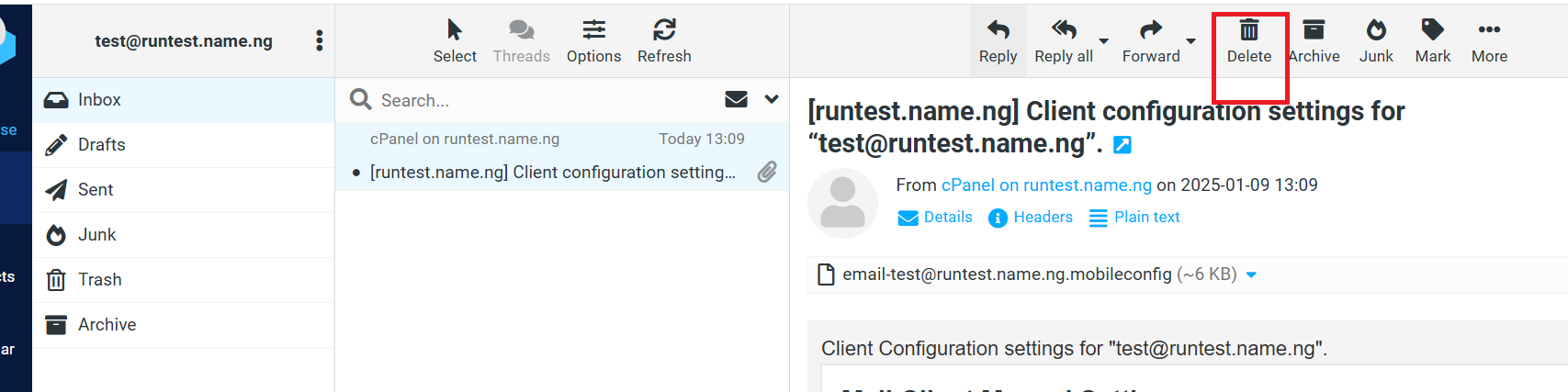Click the Search mail input field
Viewport: 1568px width, 392px height.
click(542, 100)
